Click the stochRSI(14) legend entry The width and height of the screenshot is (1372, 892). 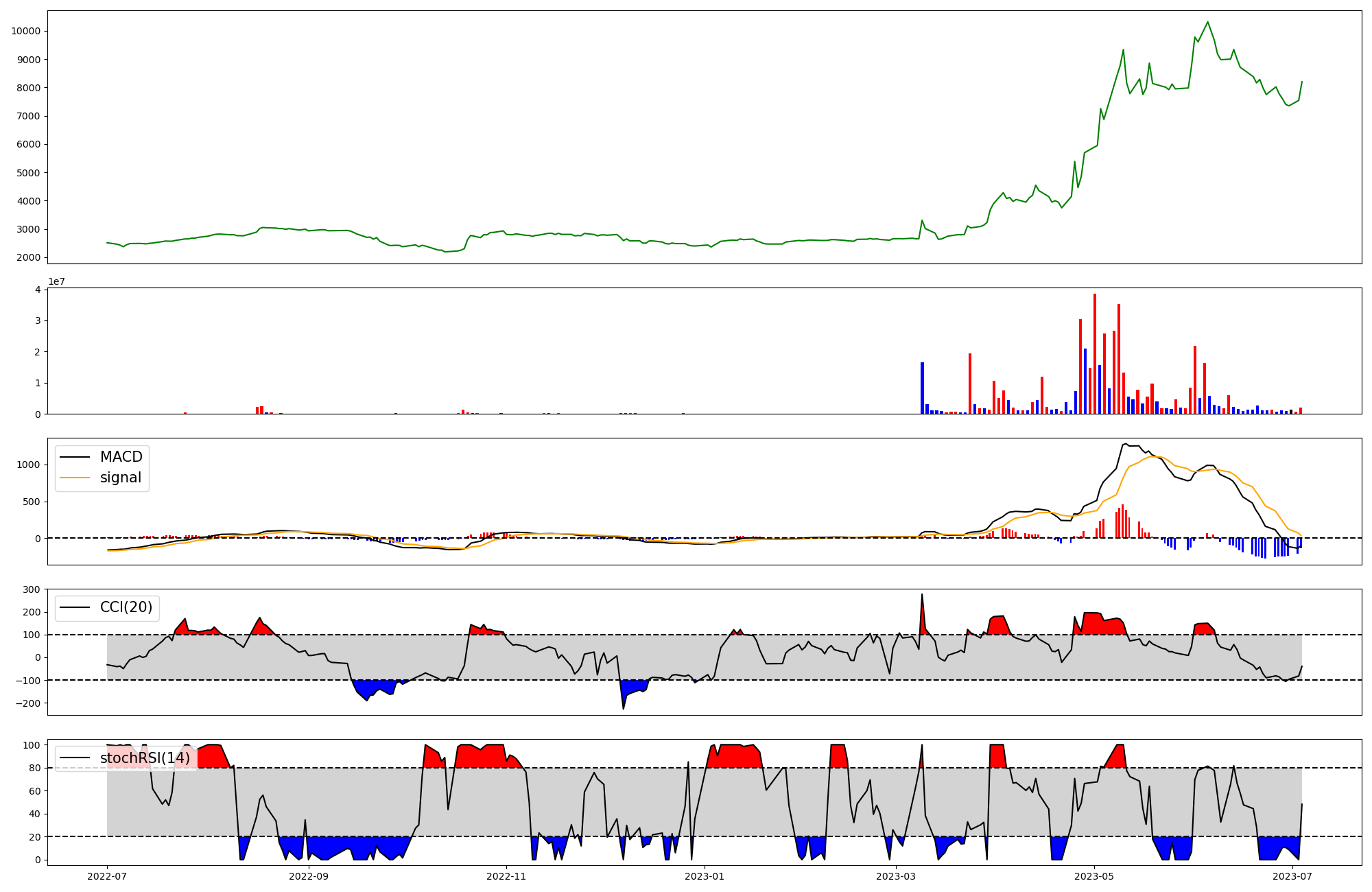click(x=145, y=758)
